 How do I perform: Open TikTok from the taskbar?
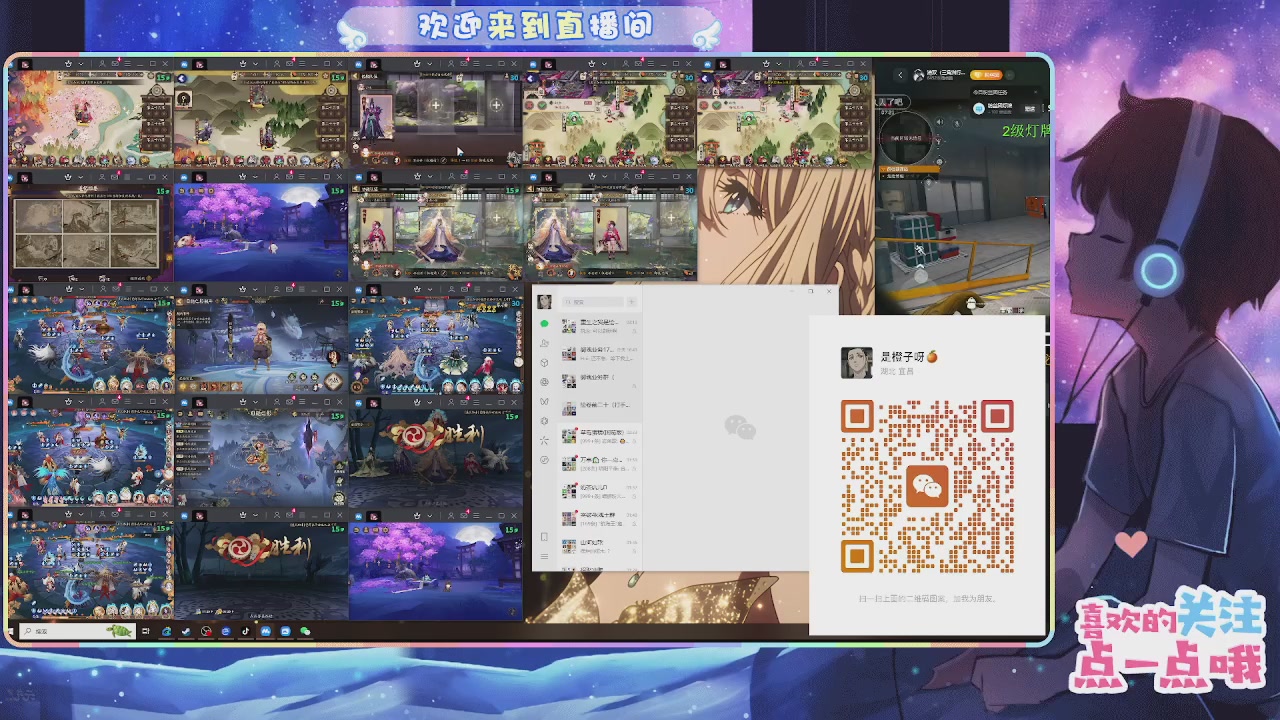pyautogui.click(x=245, y=631)
